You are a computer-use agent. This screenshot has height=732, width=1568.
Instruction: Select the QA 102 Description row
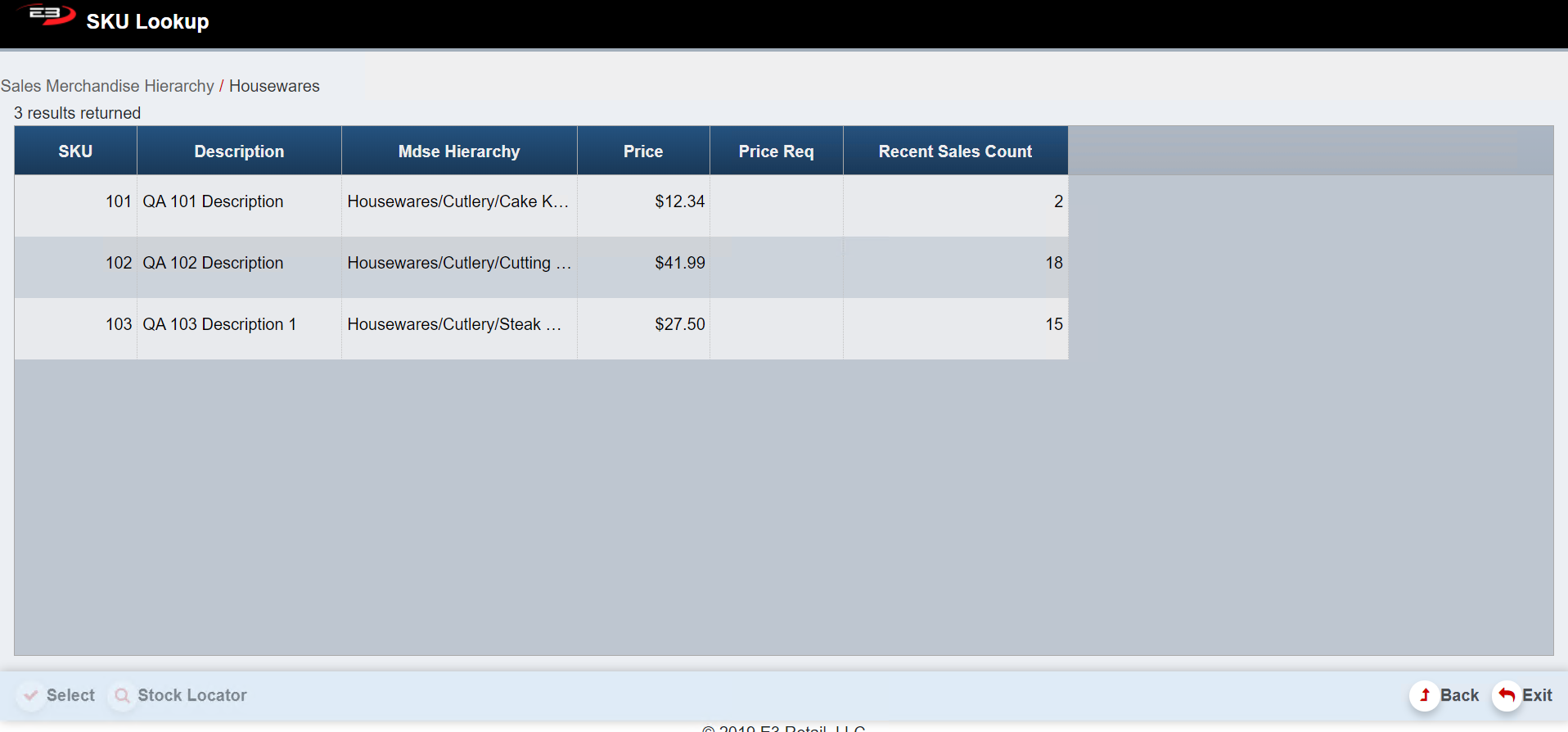213,263
